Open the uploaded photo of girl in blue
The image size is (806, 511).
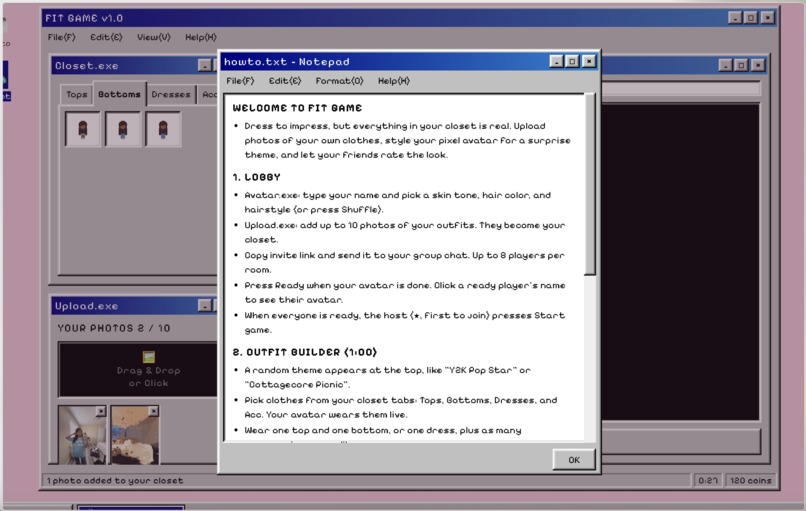(82, 435)
